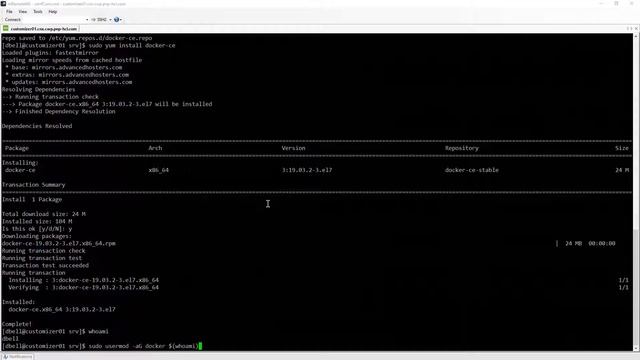Click 'docker-ce-stable' repository value
Screen dimensions: 640x360
pyautogui.click(x=471, y=170)
